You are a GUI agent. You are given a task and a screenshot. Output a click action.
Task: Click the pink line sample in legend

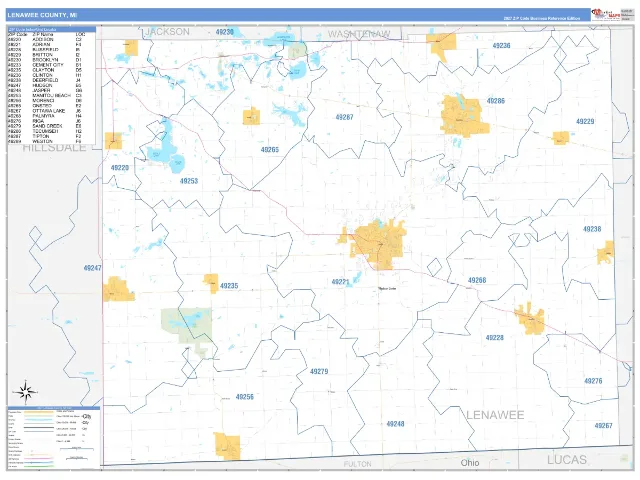click(x=39, y=458)
